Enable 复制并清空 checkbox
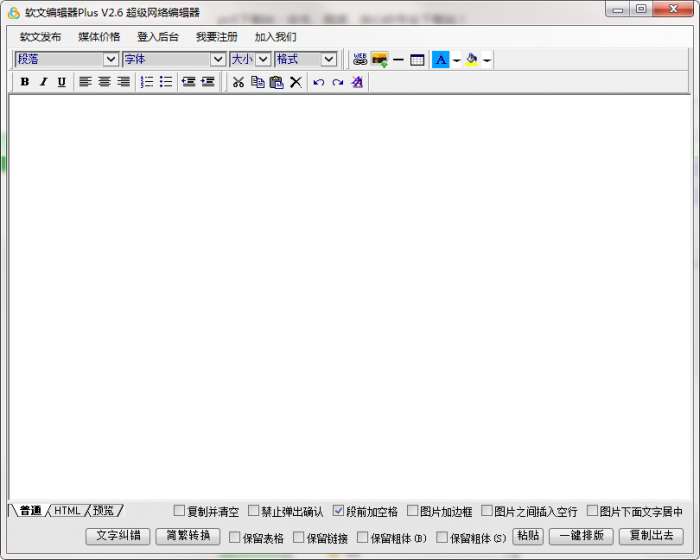Screen dimensions: 700x560 coord(180,511)
